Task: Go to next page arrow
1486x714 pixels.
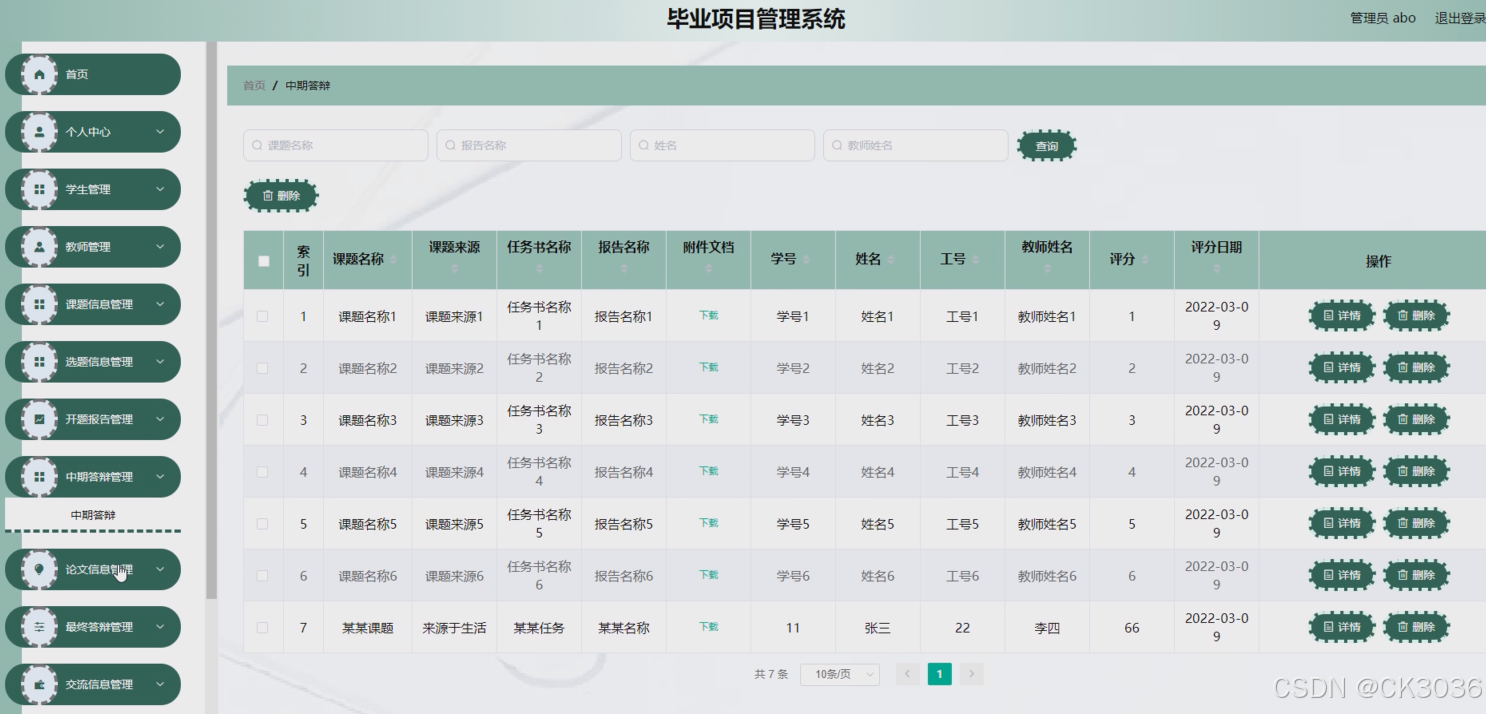Action: tap(972, 674)
